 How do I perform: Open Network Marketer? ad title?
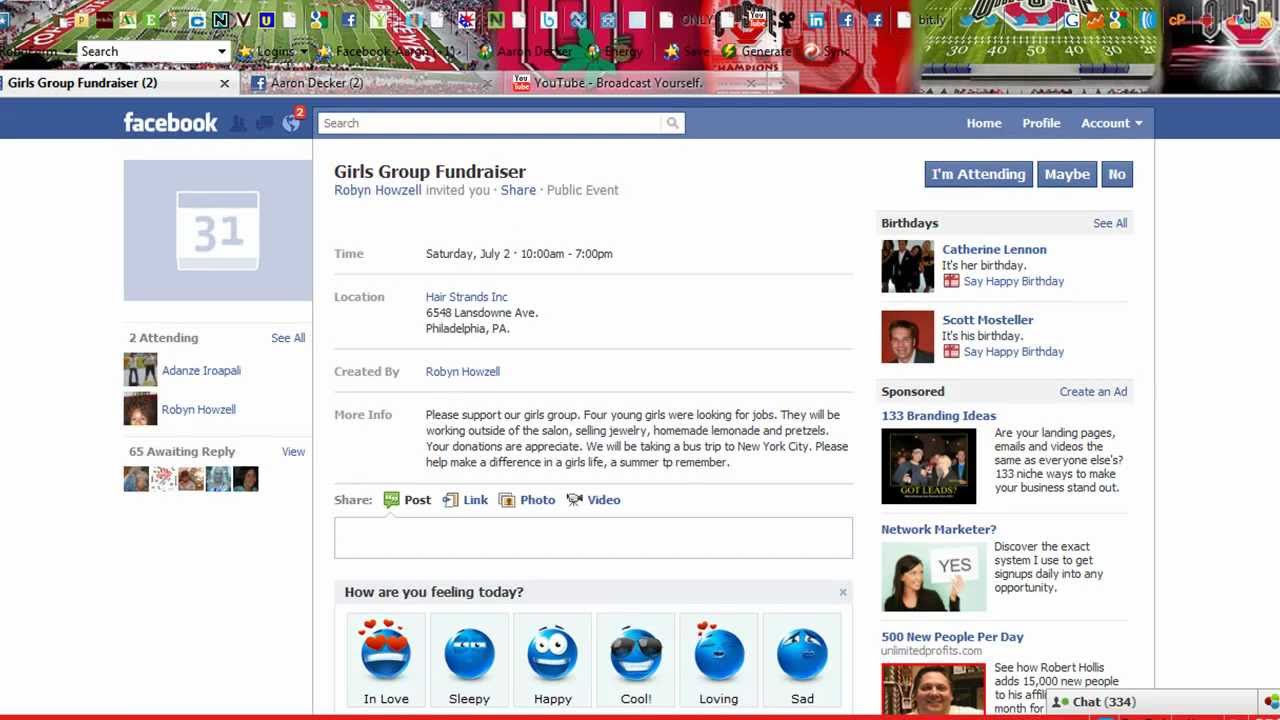coord(938,529)
